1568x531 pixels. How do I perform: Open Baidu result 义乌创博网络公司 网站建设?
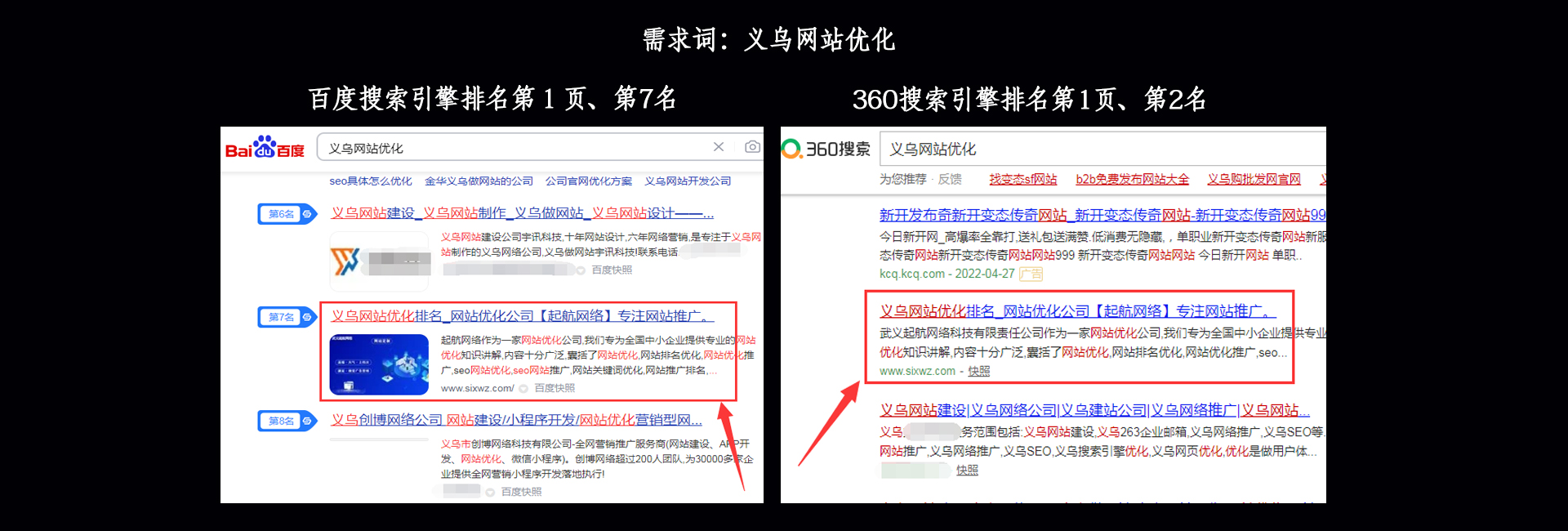(x=516, y=420)
